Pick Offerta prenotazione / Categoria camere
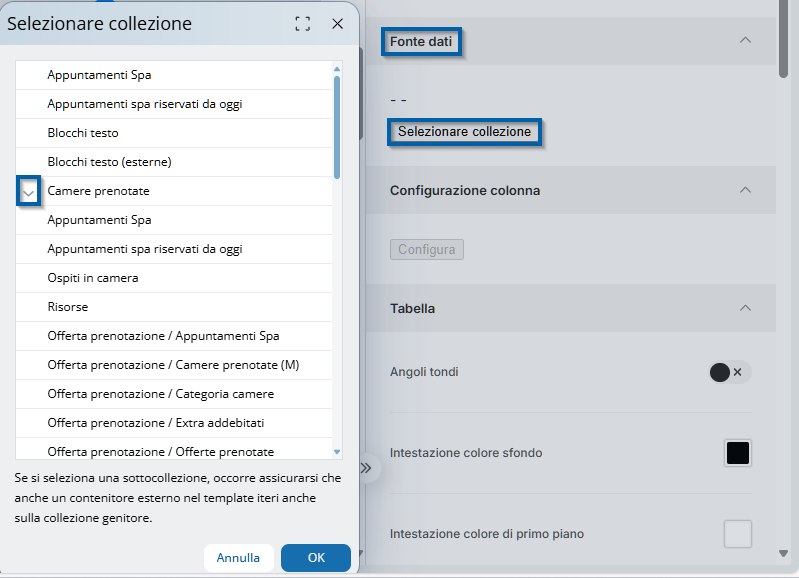The height and width of the screenshot is (578, 799). 160,394
